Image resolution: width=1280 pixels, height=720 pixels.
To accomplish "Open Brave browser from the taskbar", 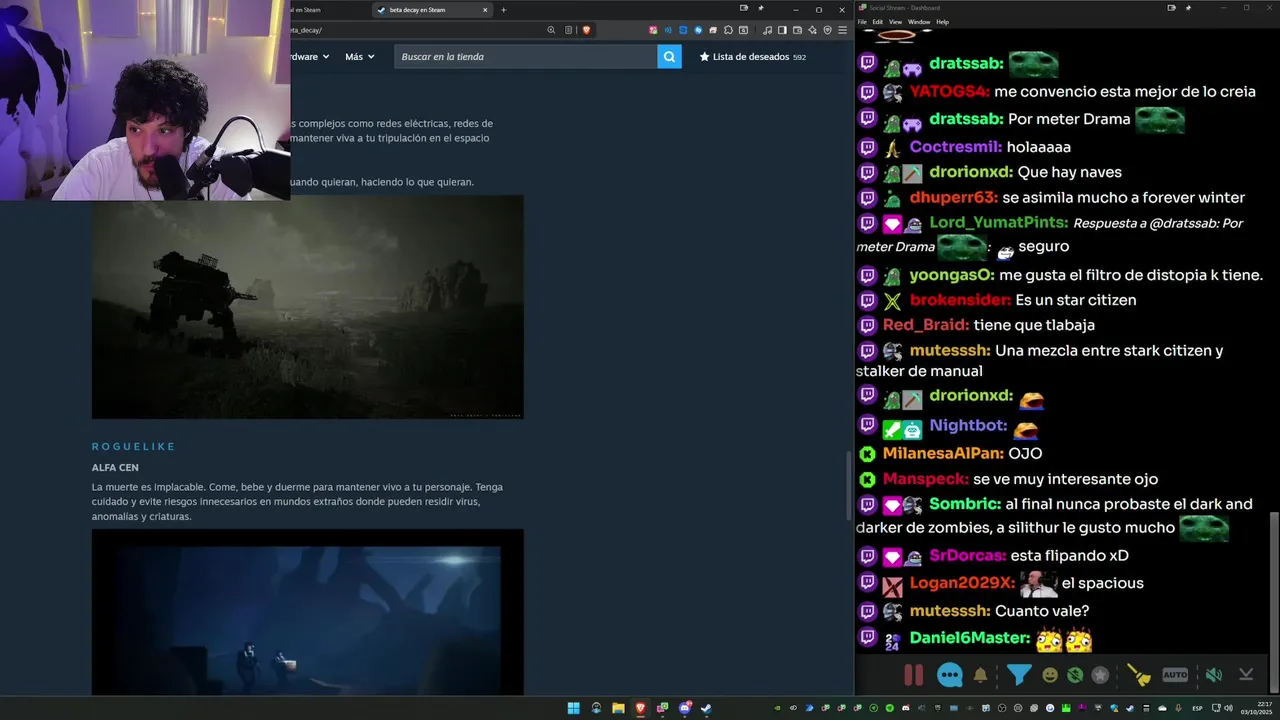I will pyautogui.click(x=640, y=708).
